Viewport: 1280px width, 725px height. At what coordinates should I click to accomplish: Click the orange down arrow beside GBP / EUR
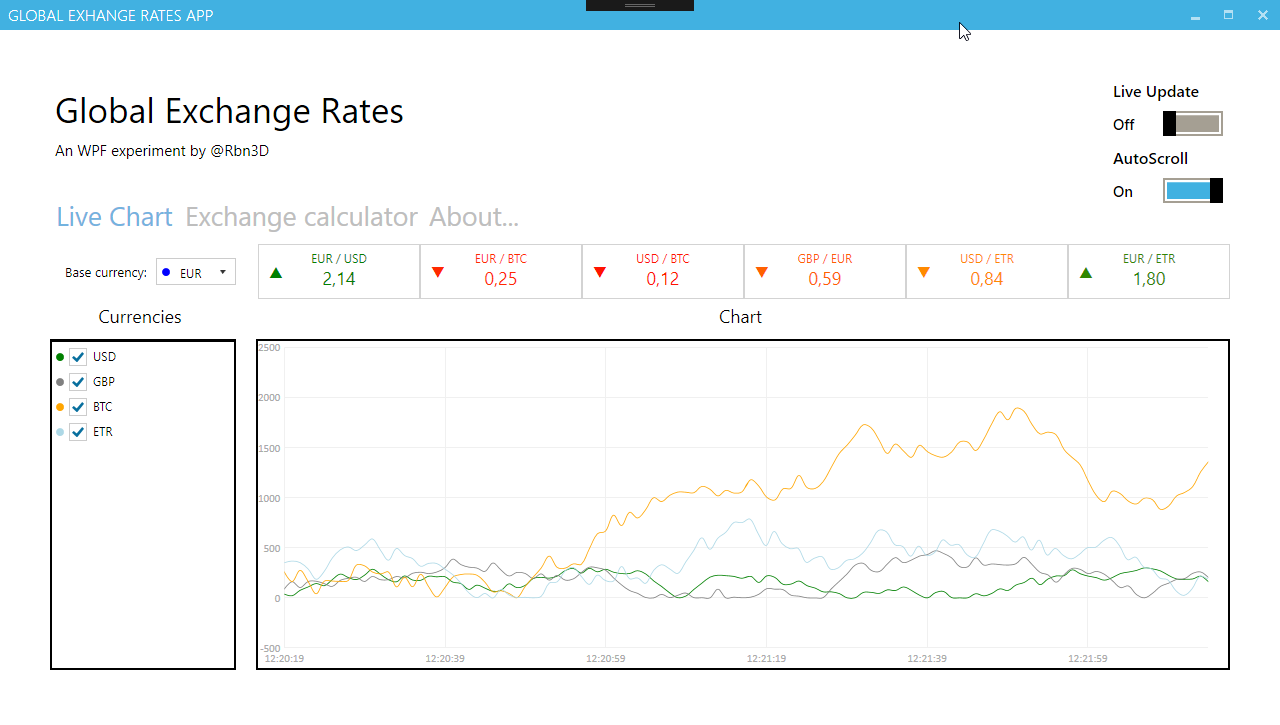point(762,272)
